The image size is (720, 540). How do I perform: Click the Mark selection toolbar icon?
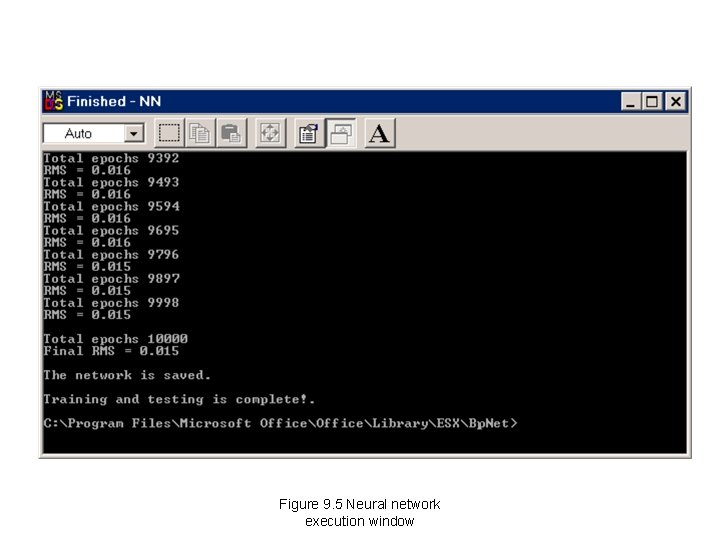[169, 133]
